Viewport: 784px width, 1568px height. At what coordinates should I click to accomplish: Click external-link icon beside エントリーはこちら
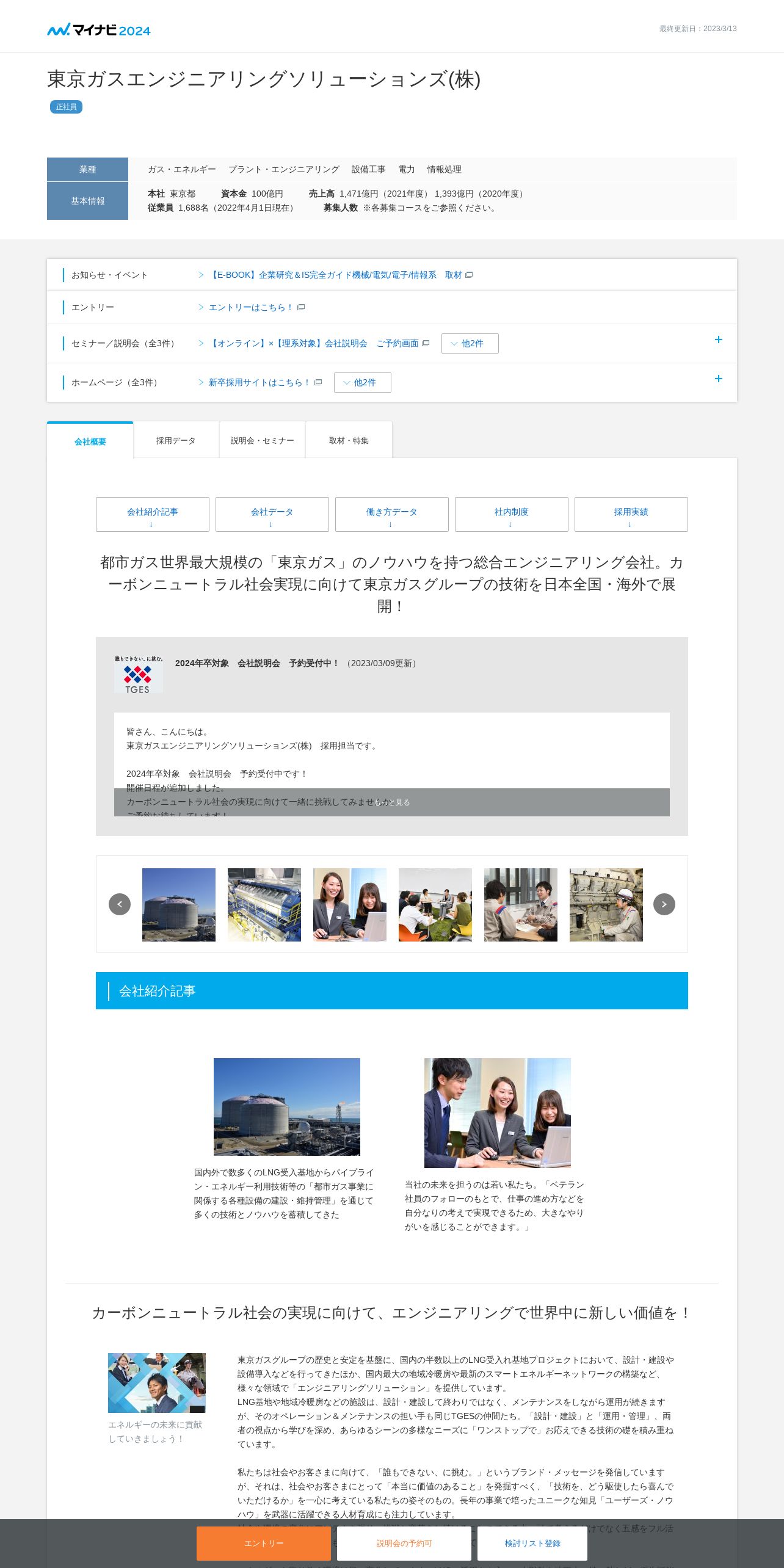pyautogui.click(x=301, y=307)
